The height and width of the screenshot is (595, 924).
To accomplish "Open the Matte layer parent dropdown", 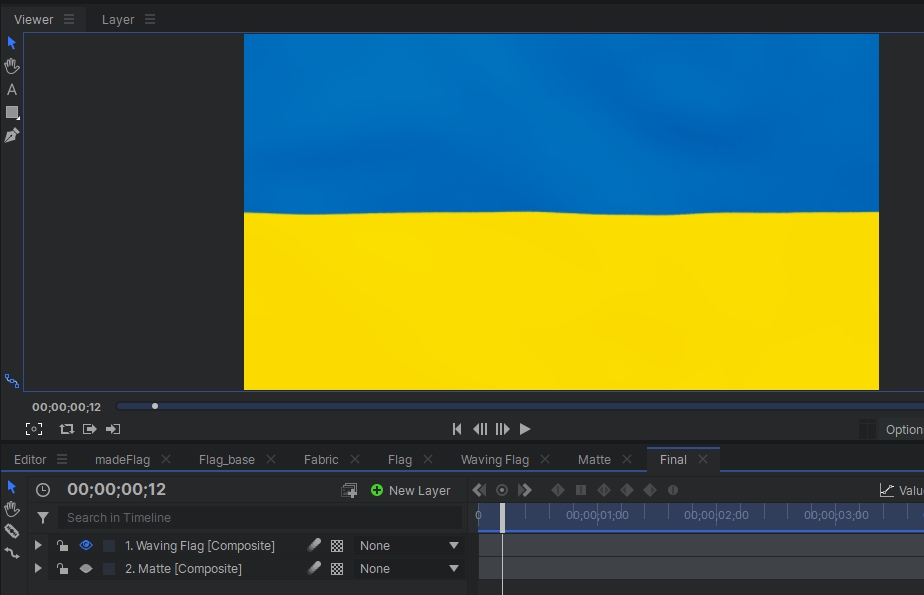I will point(409,569).
